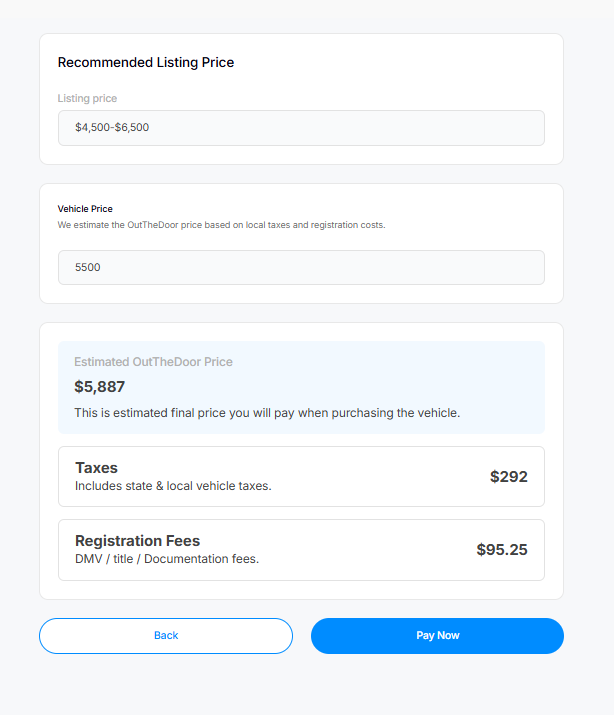Click the Taxes heading

point(96,468)
